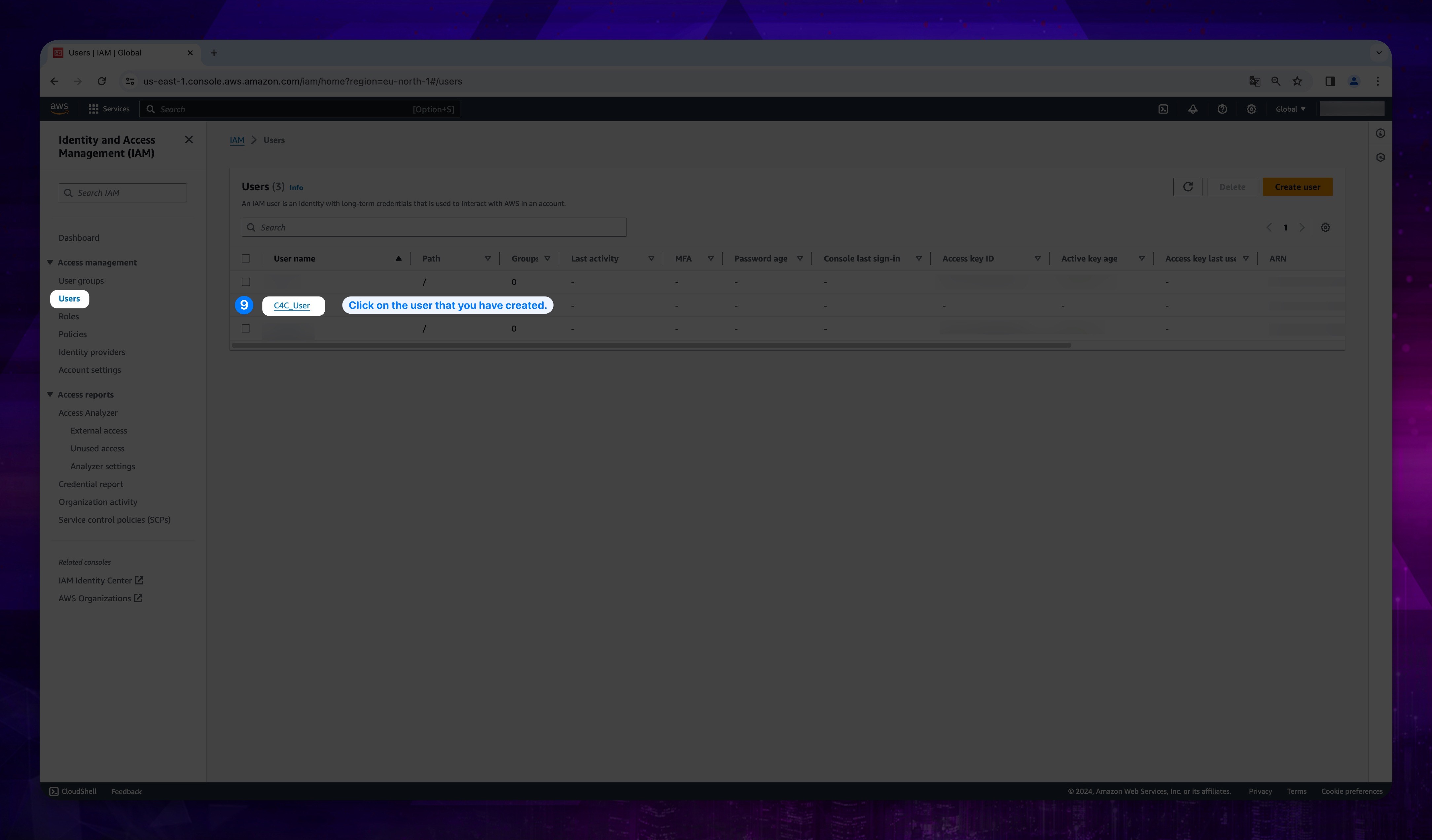Focus the users table Search field
The height and width of the screenshot is (840, 1432).
coord(434,227)
